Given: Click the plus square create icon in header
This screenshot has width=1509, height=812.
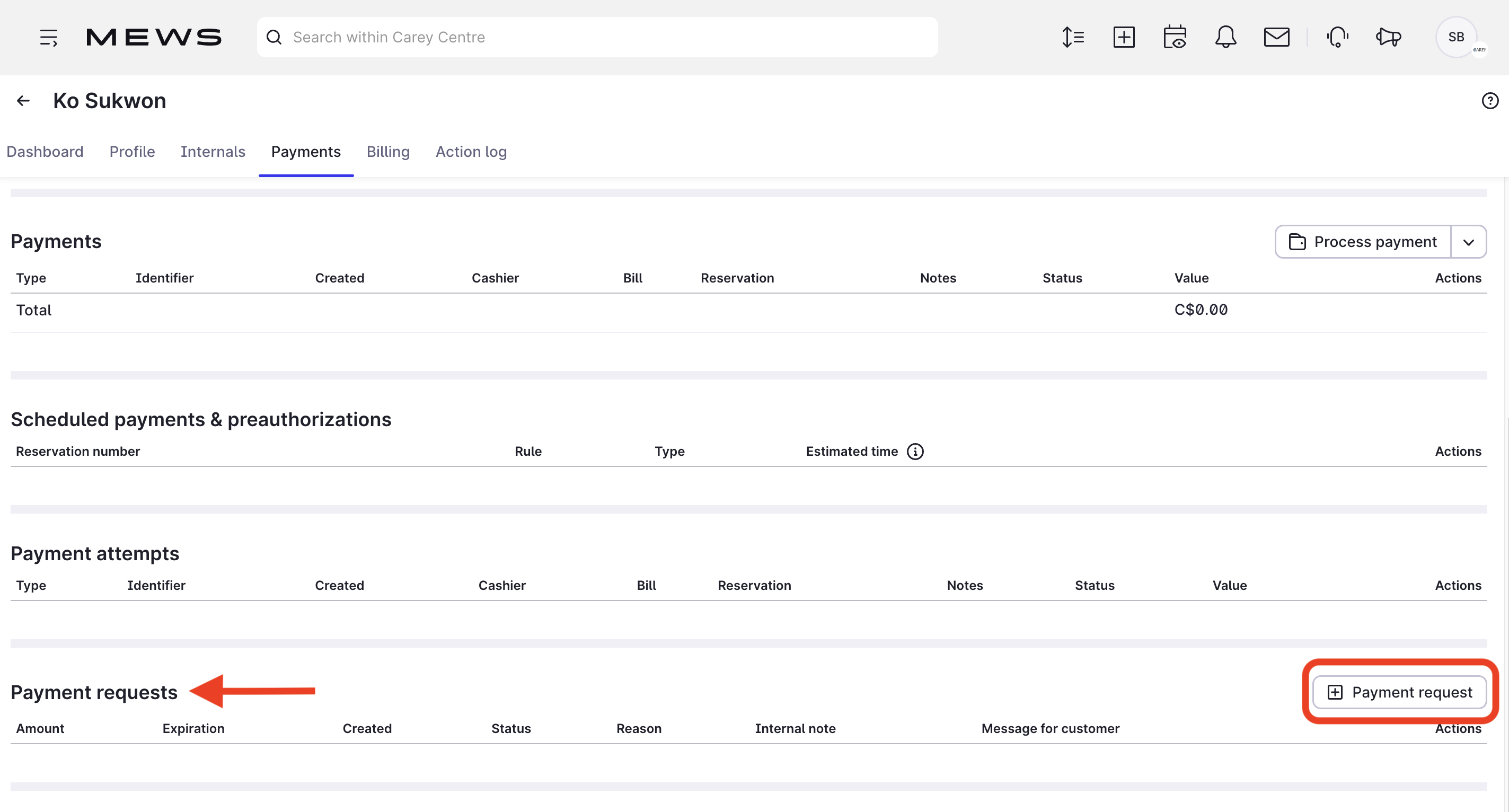Looking at the screenshot, I should [1124, 38].
